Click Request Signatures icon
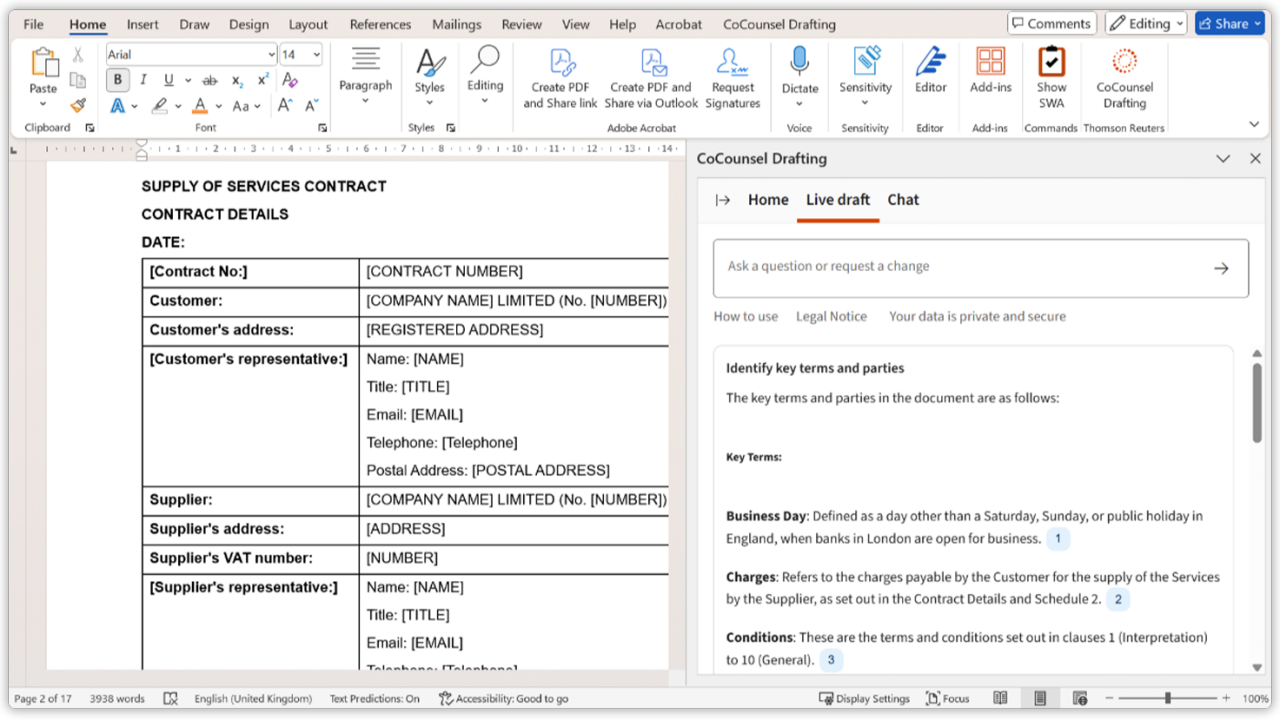 (733, 78)
